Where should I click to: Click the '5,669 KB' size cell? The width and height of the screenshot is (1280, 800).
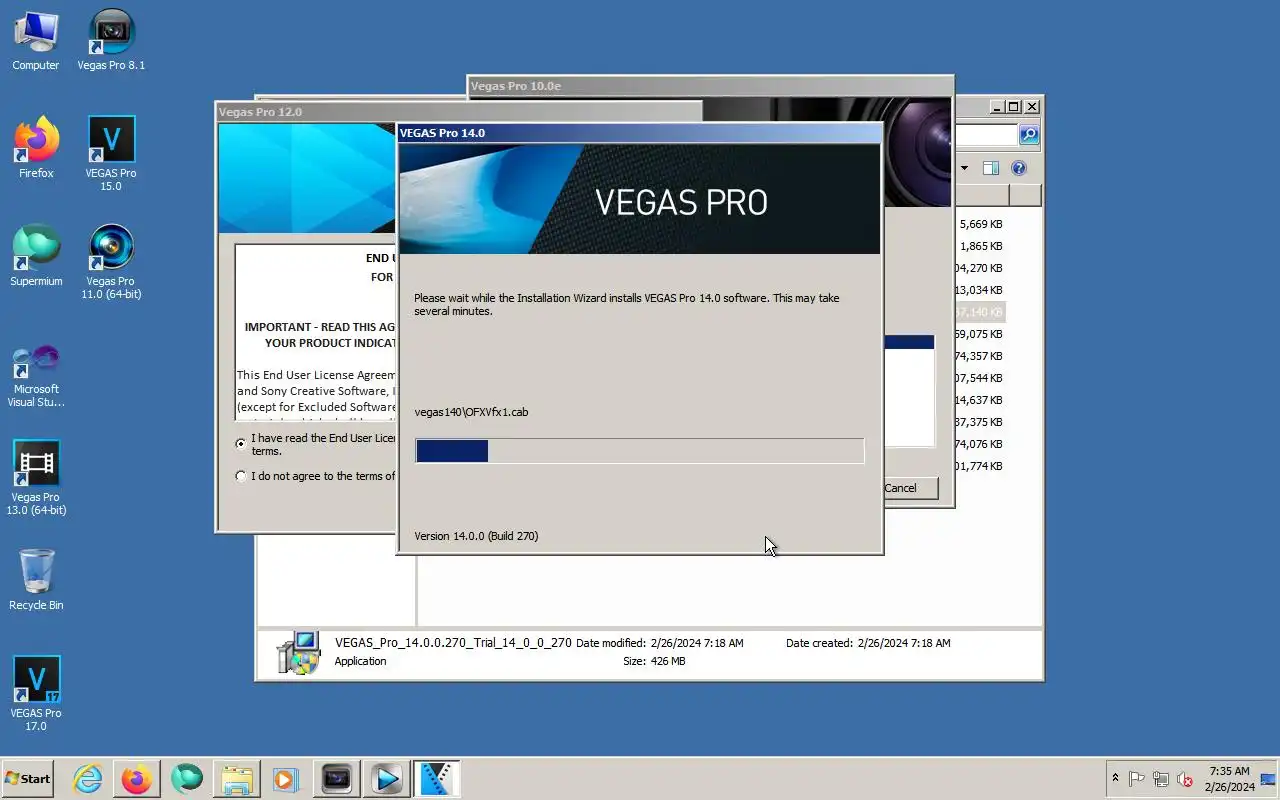980,224
